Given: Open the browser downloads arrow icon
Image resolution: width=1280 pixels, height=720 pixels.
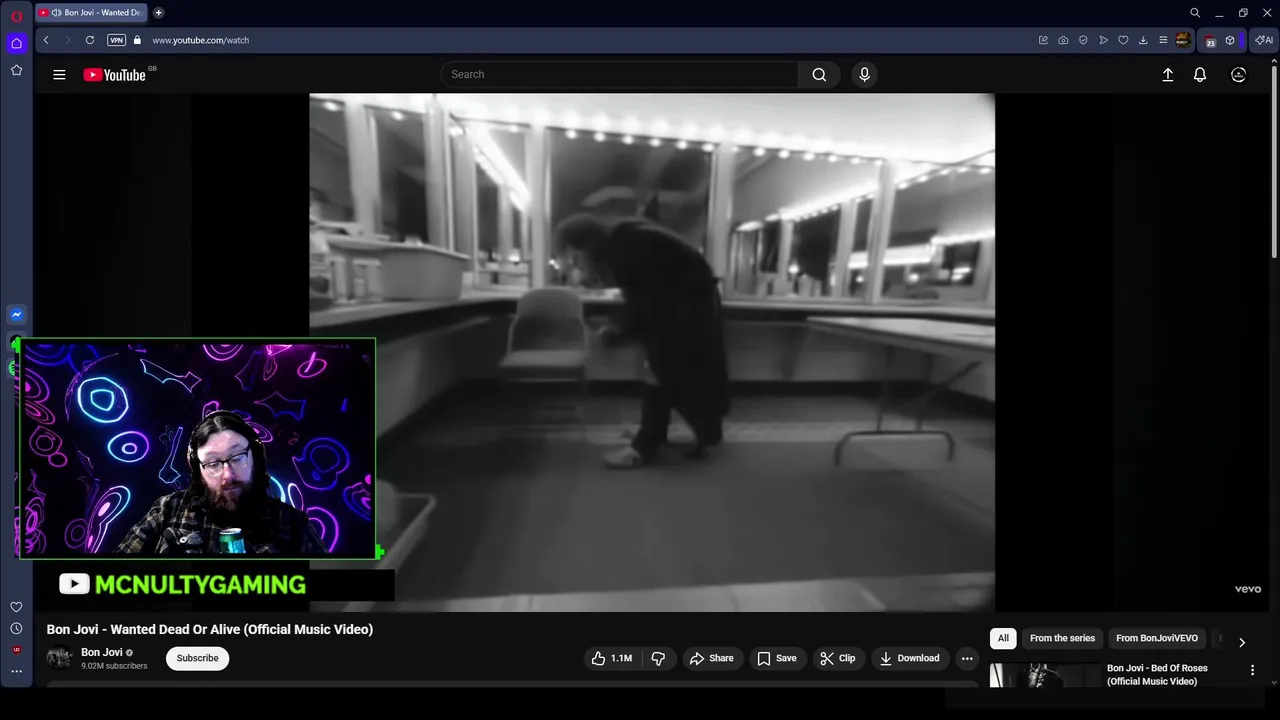Looking at the screenshot, I should coord(1143,40).
